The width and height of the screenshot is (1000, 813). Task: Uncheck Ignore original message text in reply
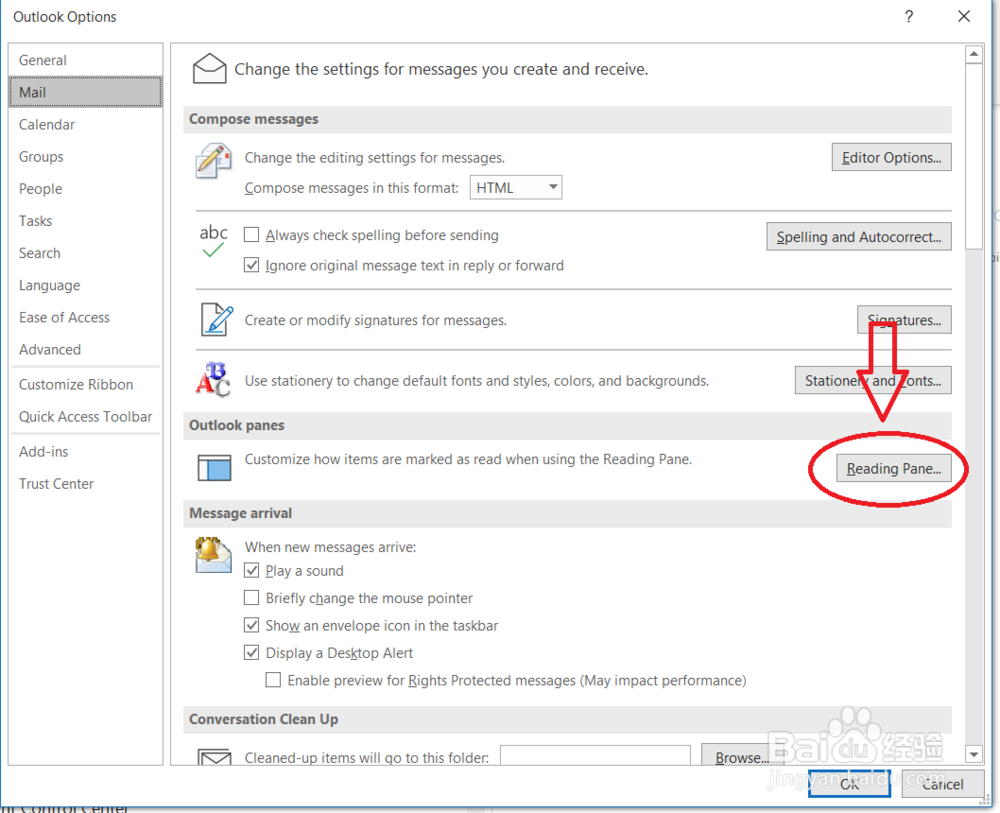click(252, 265)
